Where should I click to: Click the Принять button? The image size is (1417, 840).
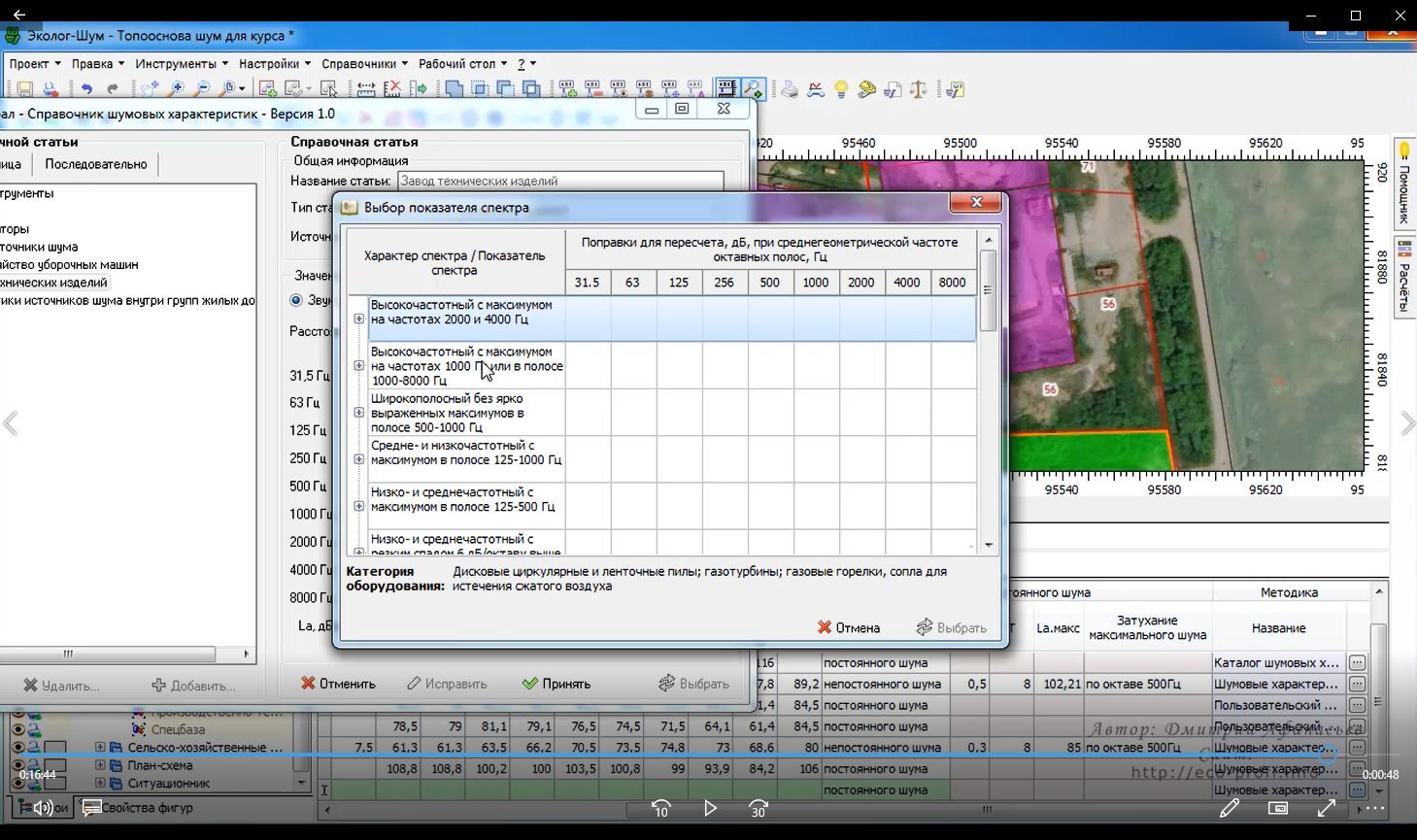click(557, 684)
